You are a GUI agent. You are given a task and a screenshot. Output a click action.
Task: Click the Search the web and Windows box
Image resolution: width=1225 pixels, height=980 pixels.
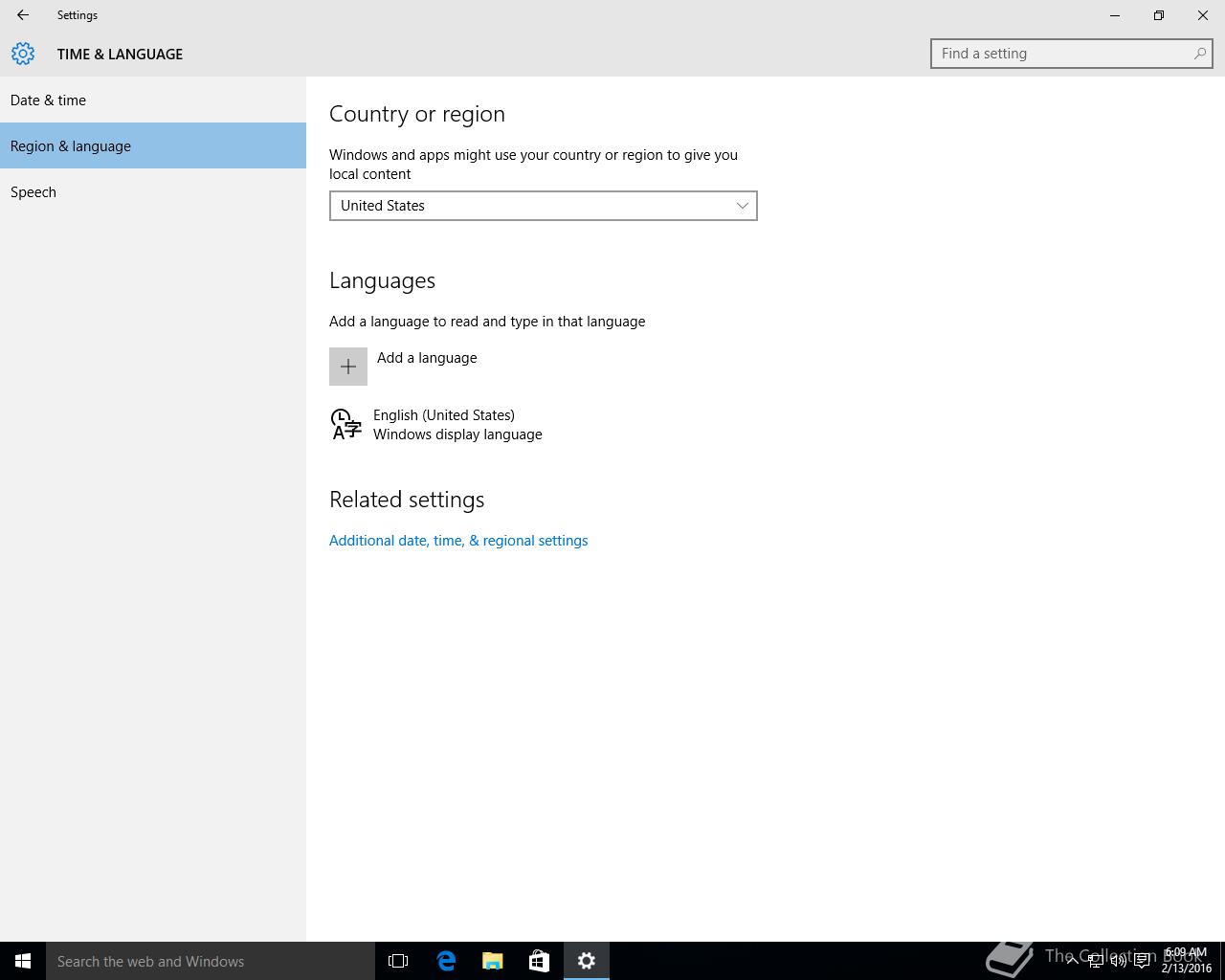coord(211,961)
